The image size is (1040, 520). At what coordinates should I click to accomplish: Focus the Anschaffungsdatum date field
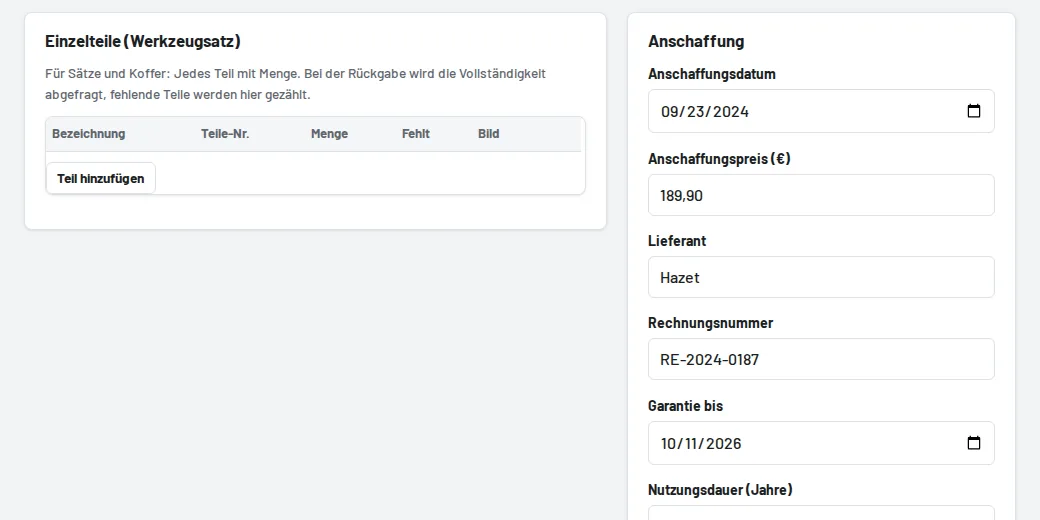pyautogui.click(x=821, y=111)
